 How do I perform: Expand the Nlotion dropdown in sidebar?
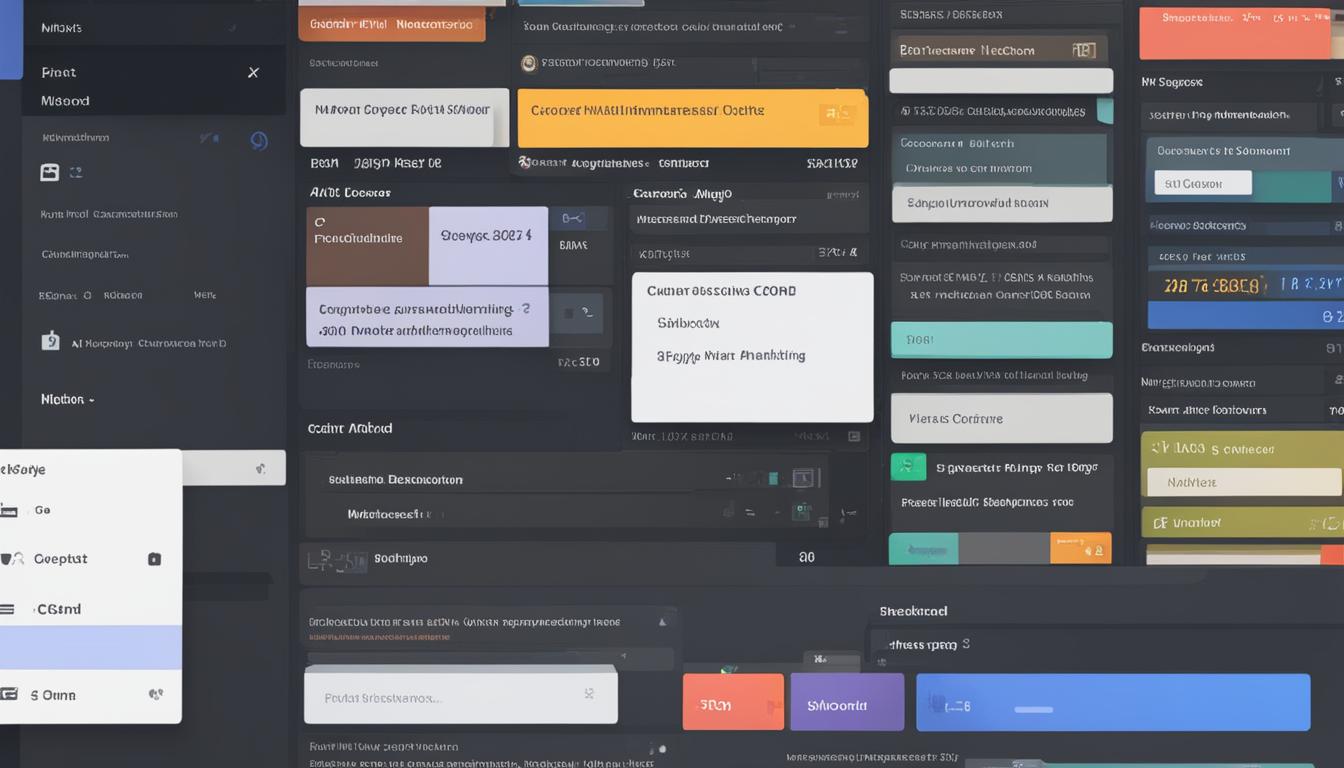coord(68,399)
